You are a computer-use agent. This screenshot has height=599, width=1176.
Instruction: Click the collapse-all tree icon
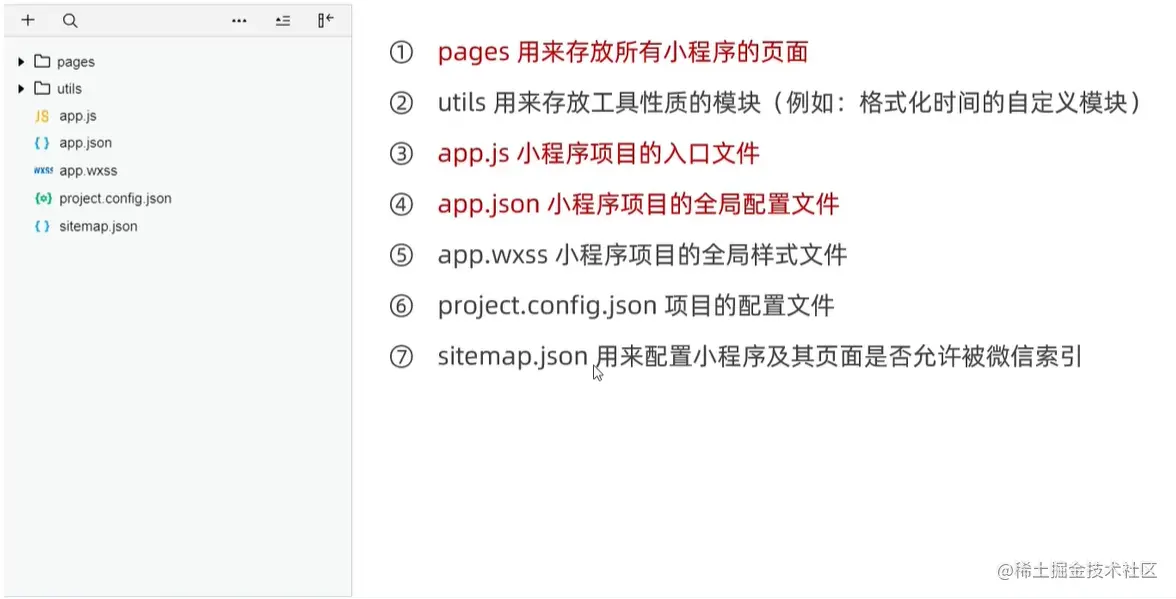pos(283,20)
